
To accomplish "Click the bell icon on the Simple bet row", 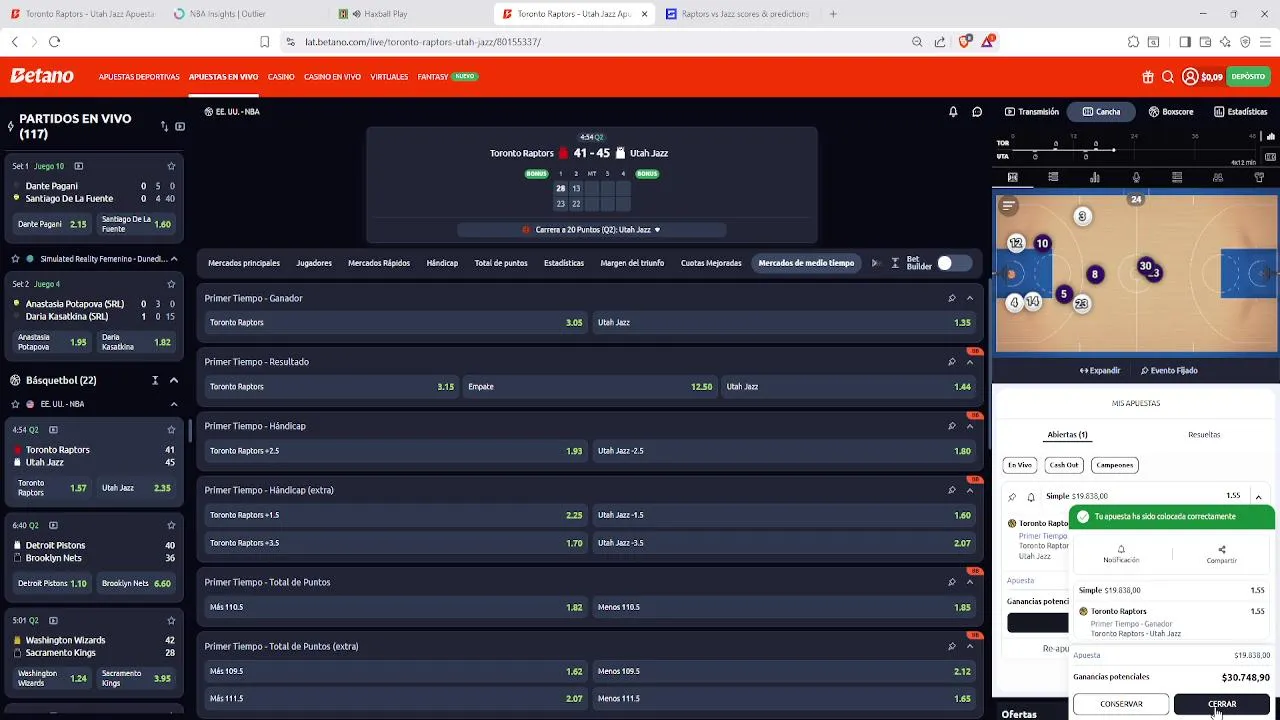I will [1031, 496].
